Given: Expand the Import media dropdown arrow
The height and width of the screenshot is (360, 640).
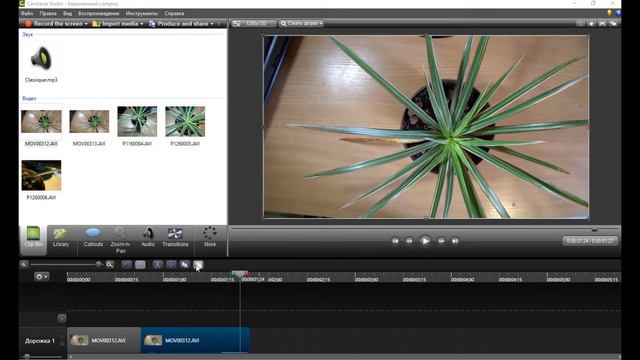Looking at the screenshot, I should (x=142, y=24).
